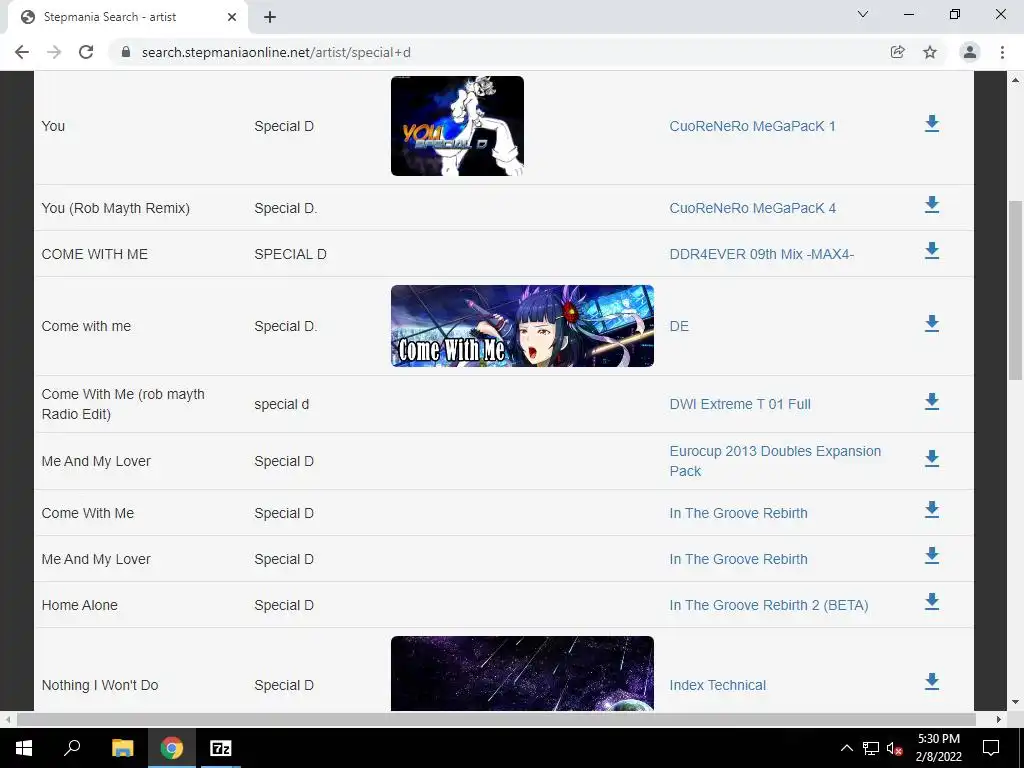Download Home Alone song
1024x768 pixels.
(932, 602)
